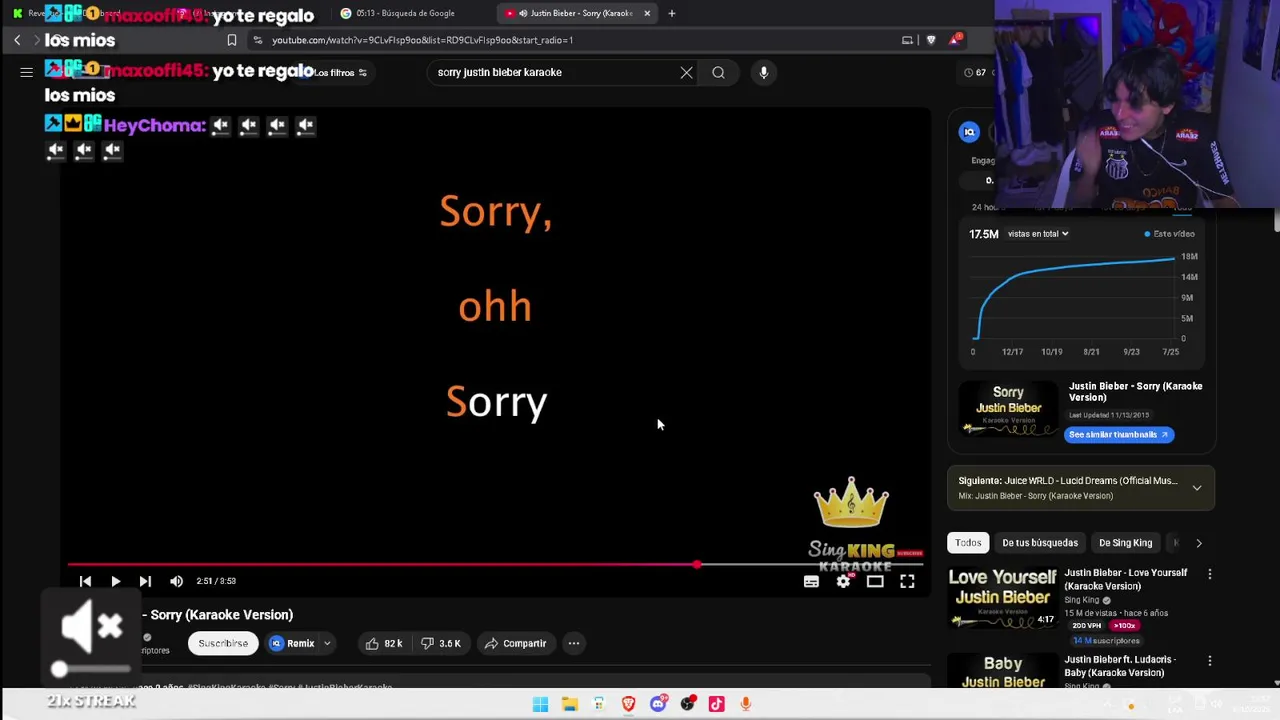Play the karaoke video

[115, 581]
